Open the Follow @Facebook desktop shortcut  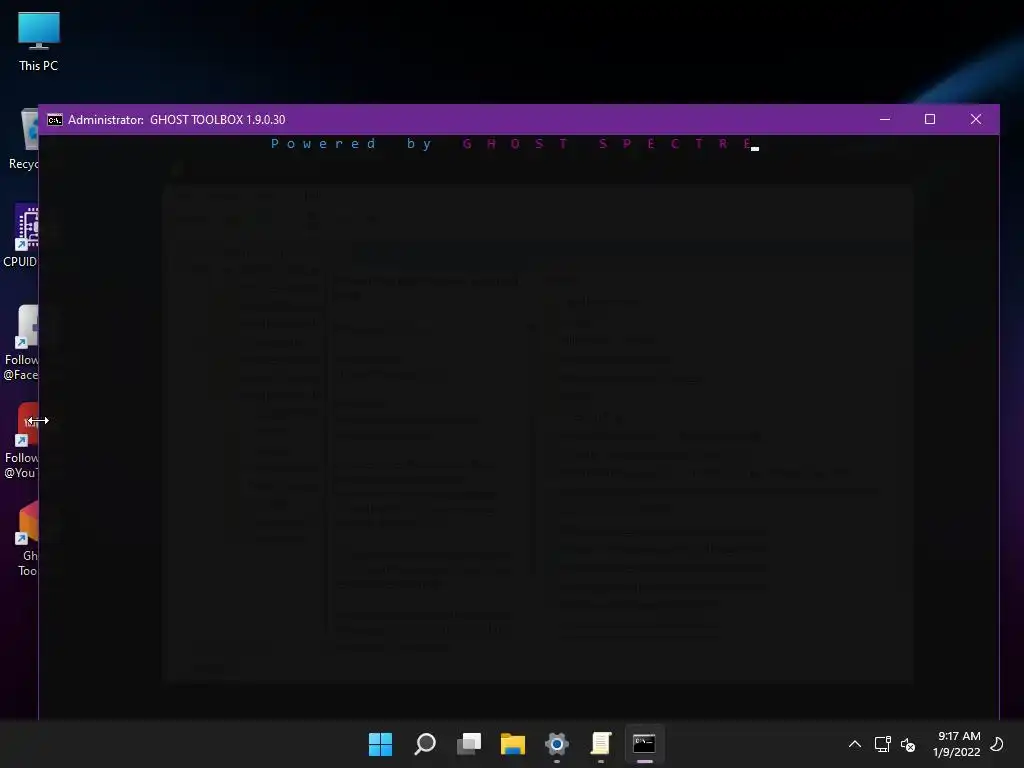(x=24, y=342)
